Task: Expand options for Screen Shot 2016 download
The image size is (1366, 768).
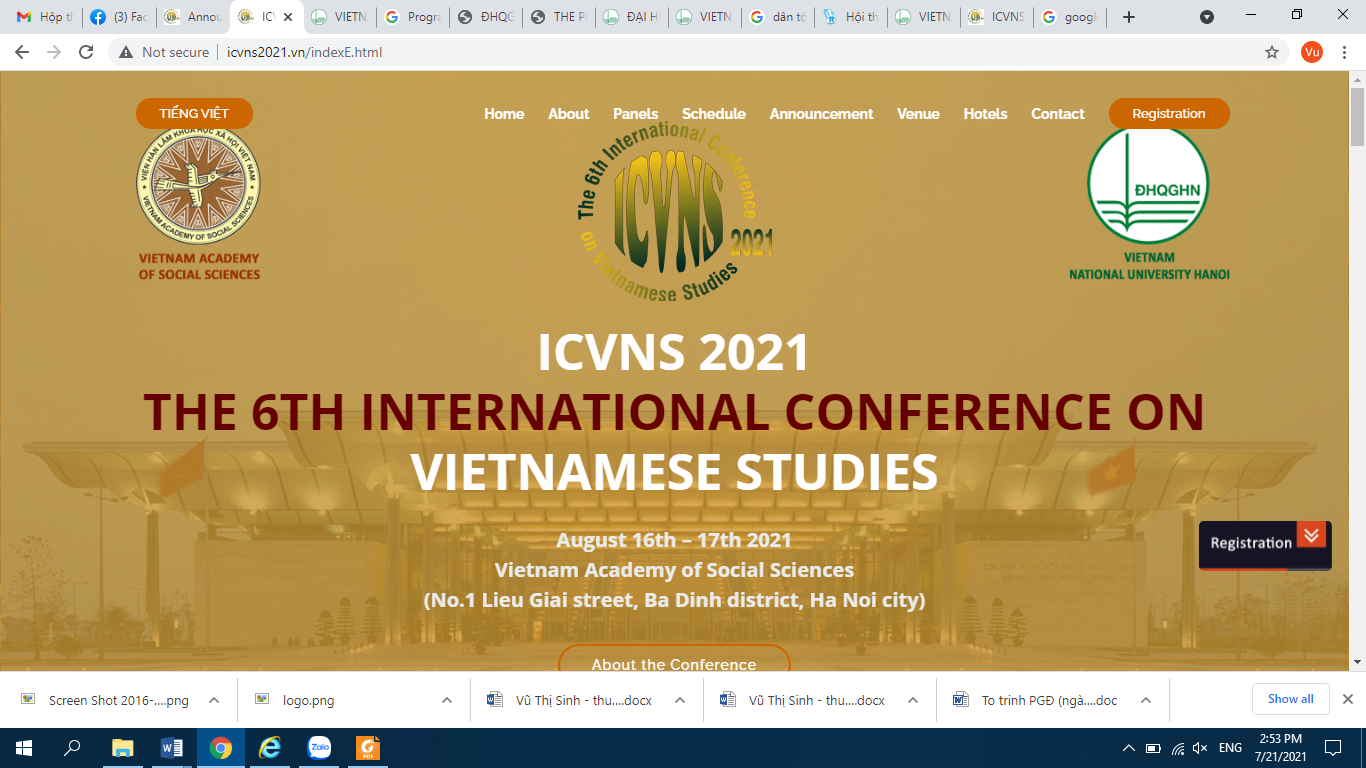Action: 214,700
